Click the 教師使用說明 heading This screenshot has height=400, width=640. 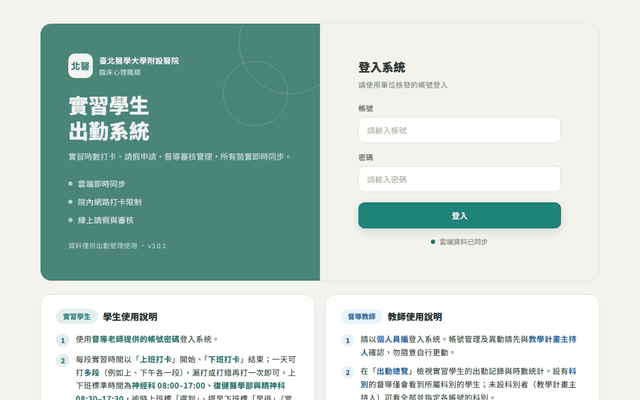tap(415, 317)
